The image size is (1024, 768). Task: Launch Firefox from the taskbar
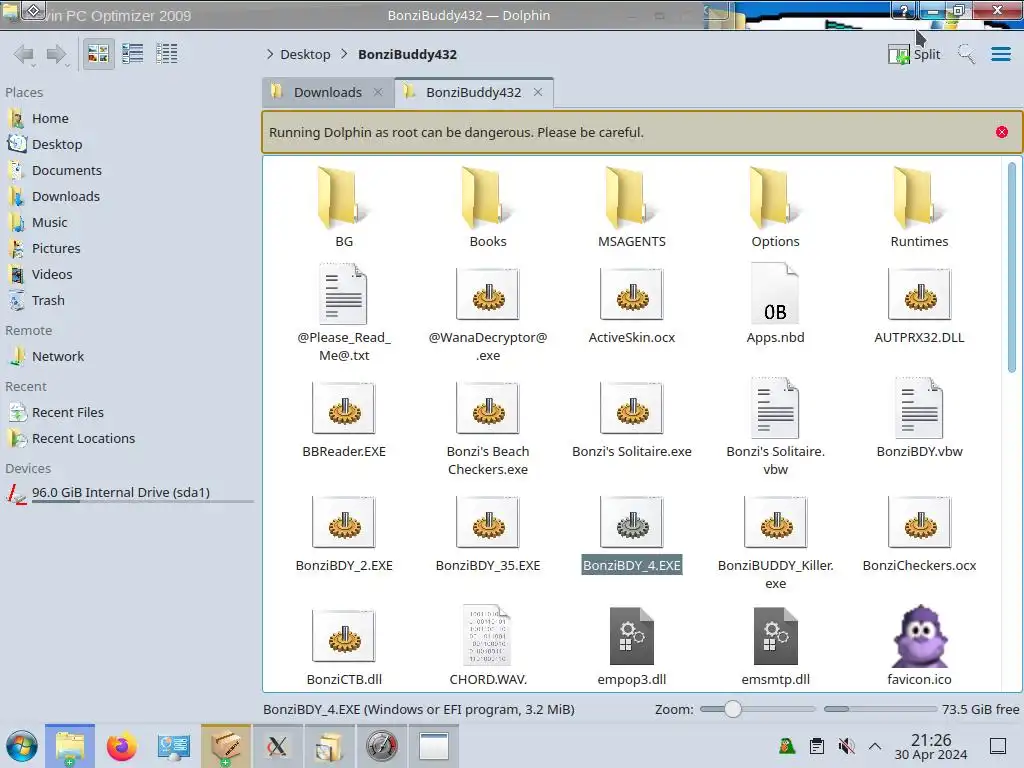click(121, 746)
